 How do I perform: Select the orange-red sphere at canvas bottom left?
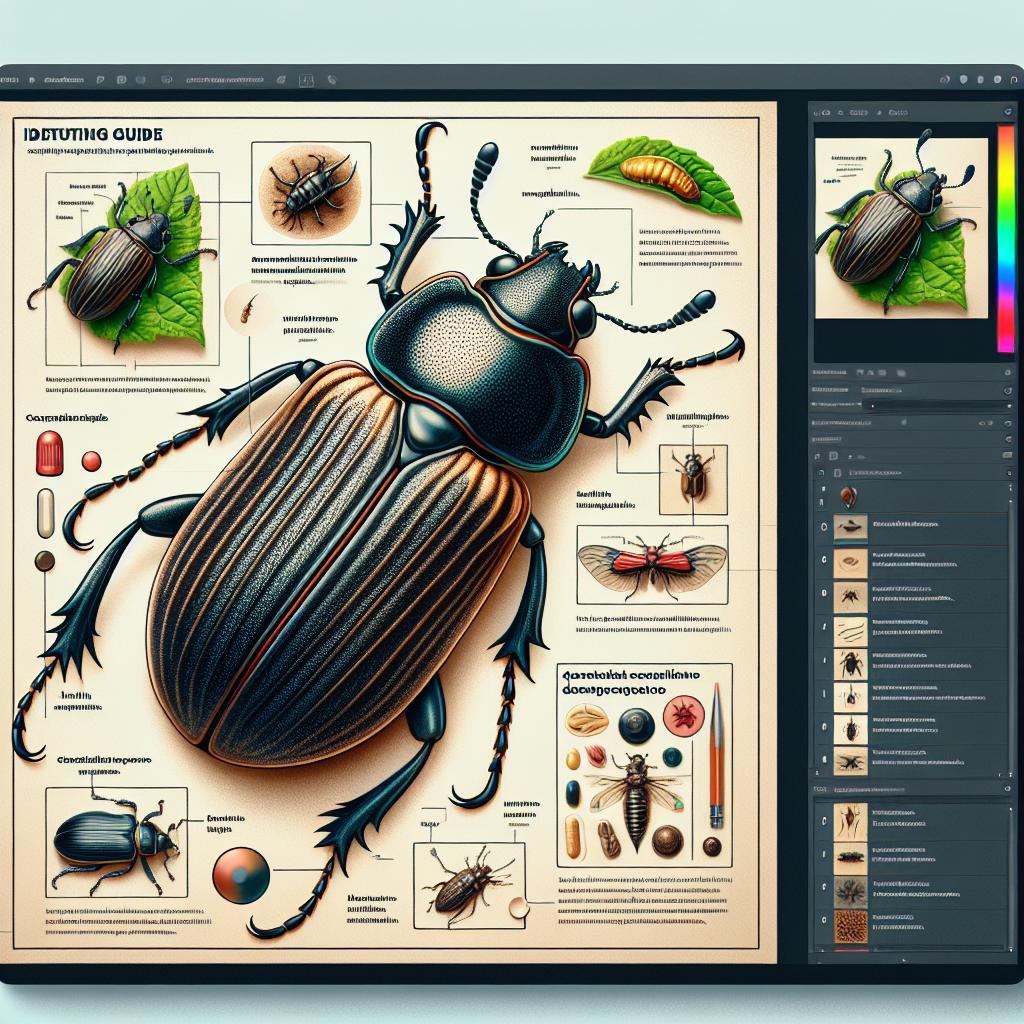[241, 875]
